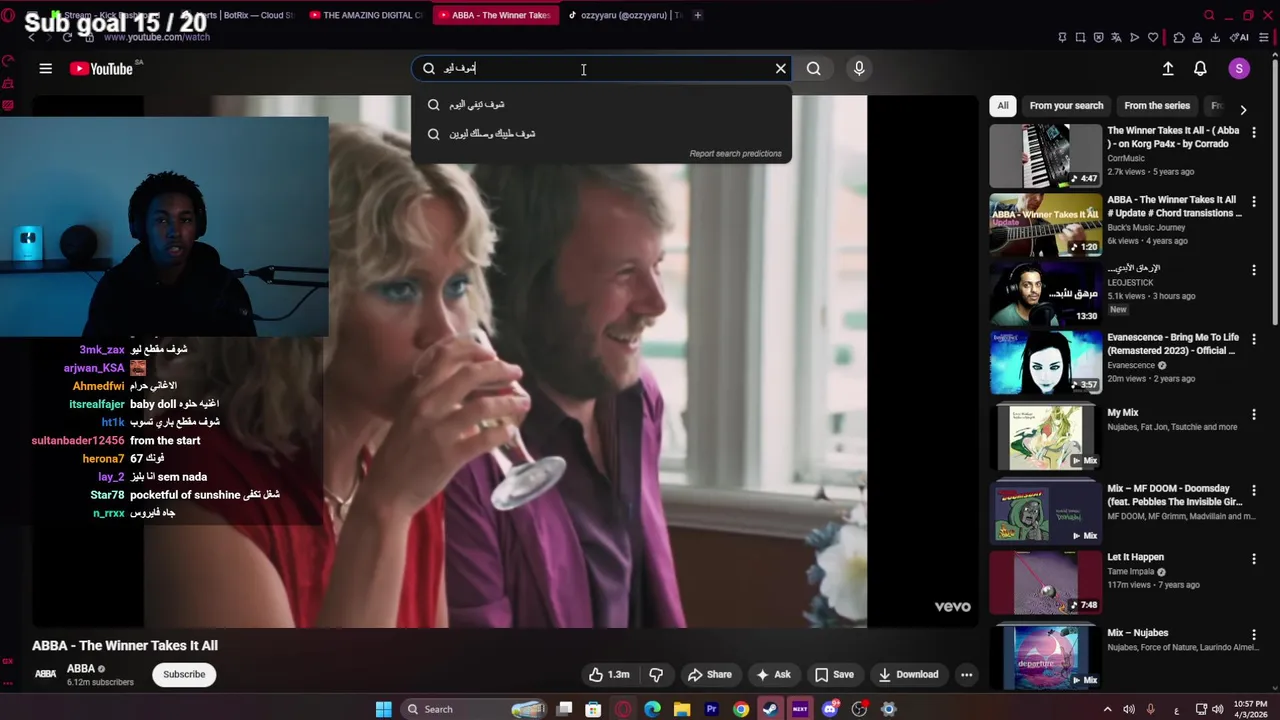Screen dimensions: 1280x720
Task: Open options for Chord transitions video
Action: (x=1254, y=201)
